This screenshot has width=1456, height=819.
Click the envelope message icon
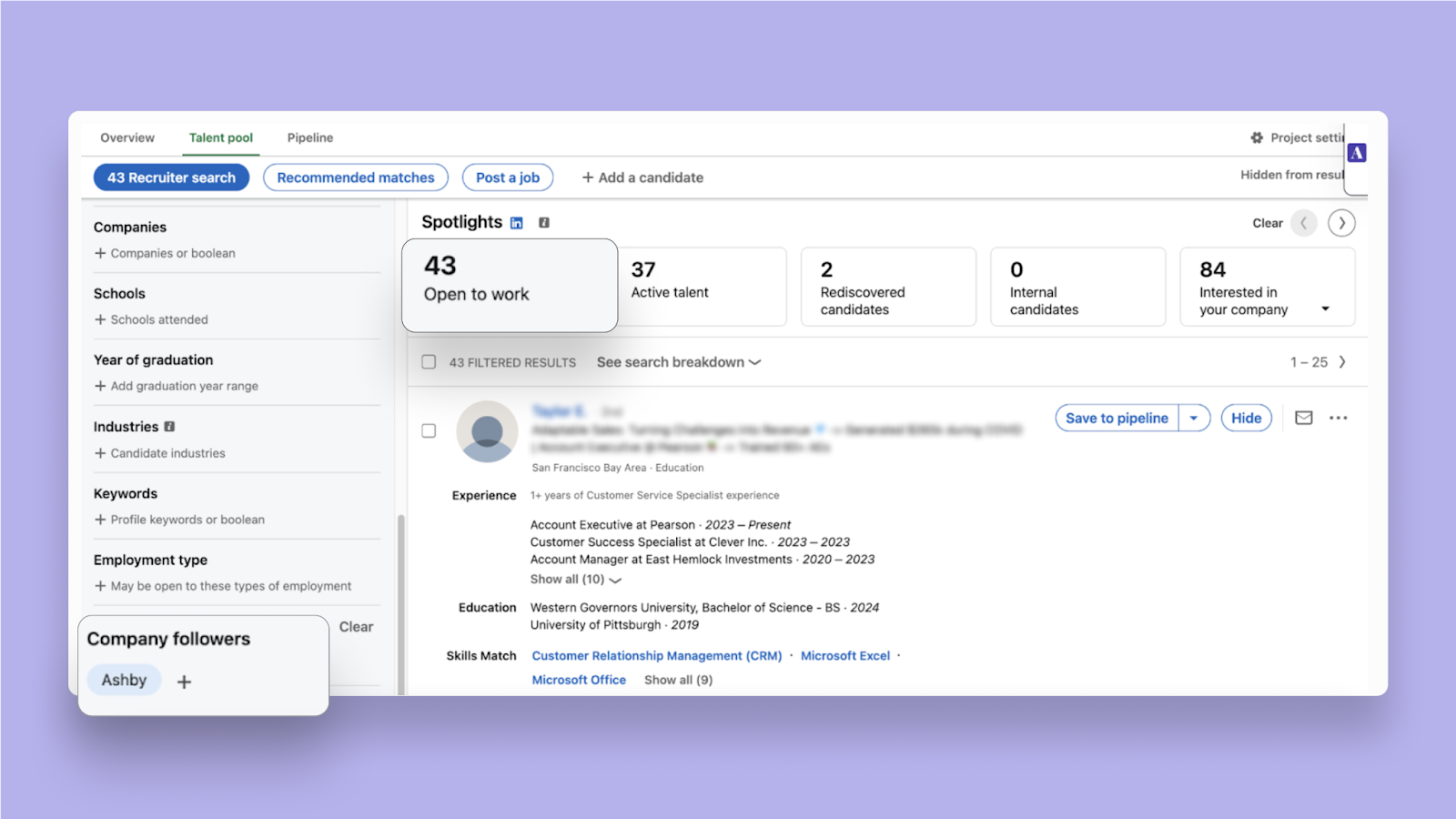click(x=1304, y=418)
